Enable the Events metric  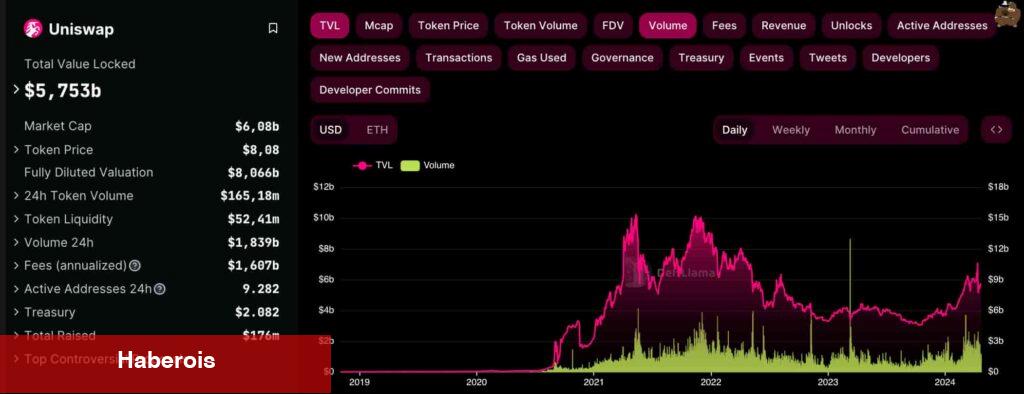[766, 57]
